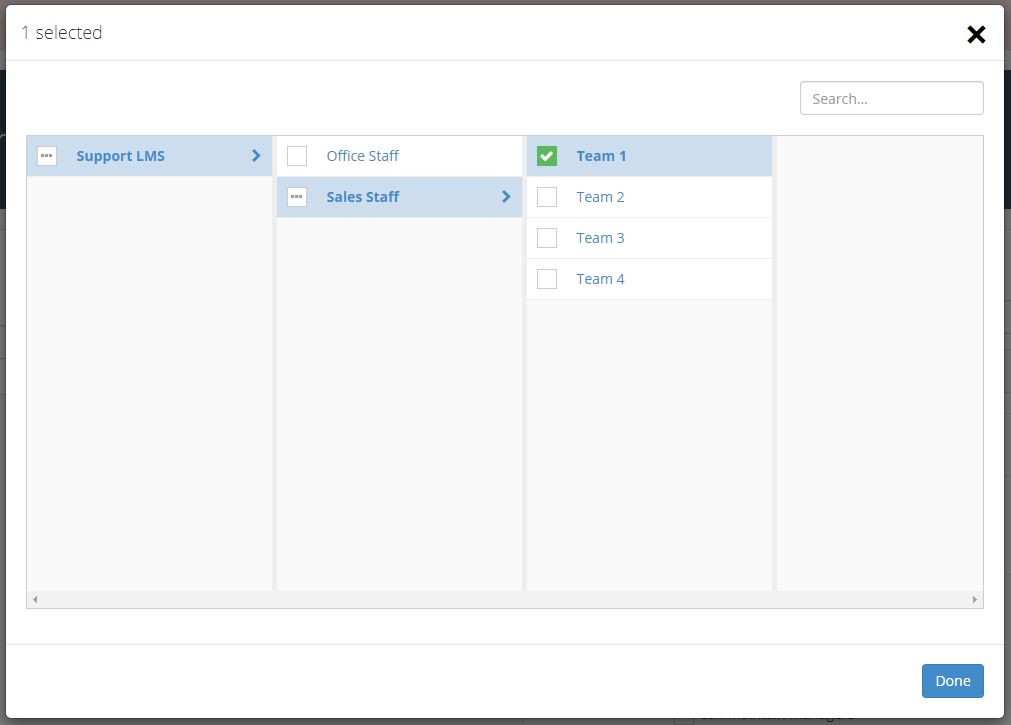This screenshot has height=725, width=1011.
Task: Select the Sales Staff branch label
Action: click(362, 197)
